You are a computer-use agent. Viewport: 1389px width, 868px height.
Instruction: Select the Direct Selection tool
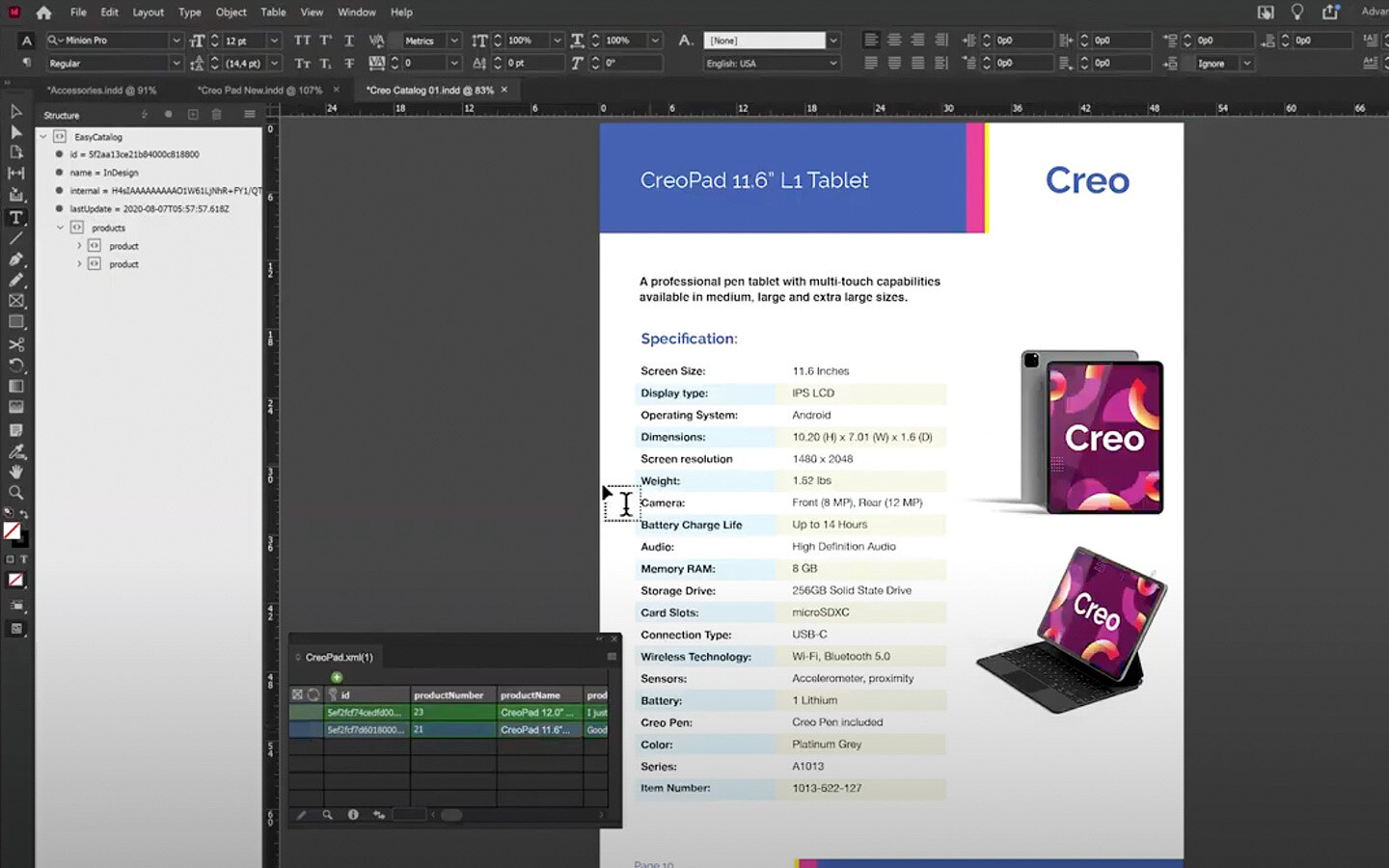coord(15,132)
